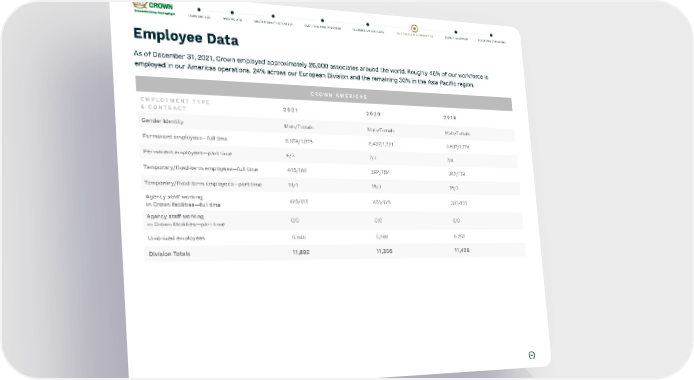
Task: Select the Unionized employees row label
Action: coord(176,238)
